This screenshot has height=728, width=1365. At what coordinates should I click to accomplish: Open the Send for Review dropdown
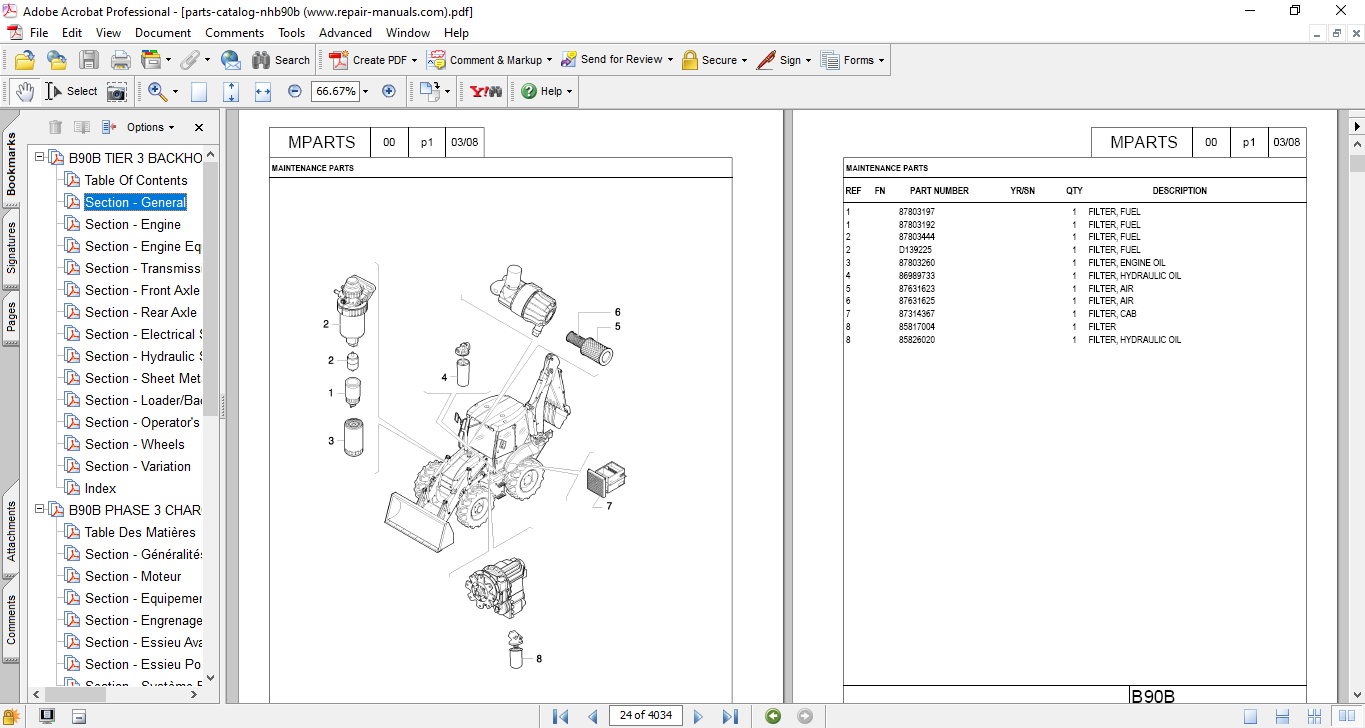click(x=616, y=60)
